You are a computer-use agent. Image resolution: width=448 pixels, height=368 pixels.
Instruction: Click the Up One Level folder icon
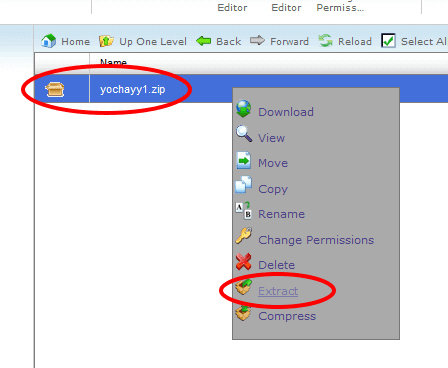[106, 41]
